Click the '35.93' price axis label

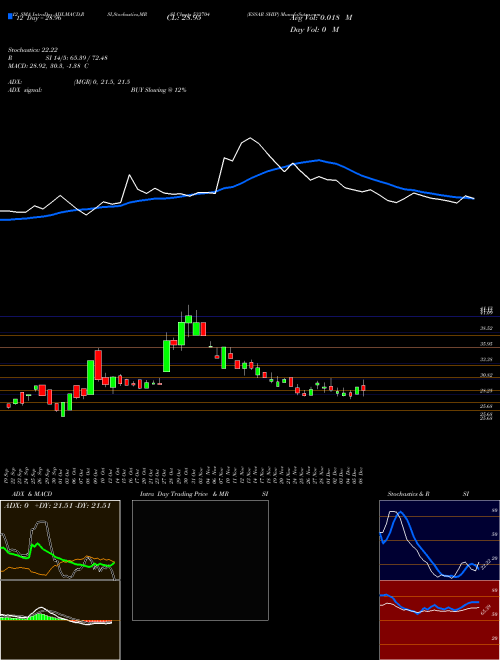(486, 344)
